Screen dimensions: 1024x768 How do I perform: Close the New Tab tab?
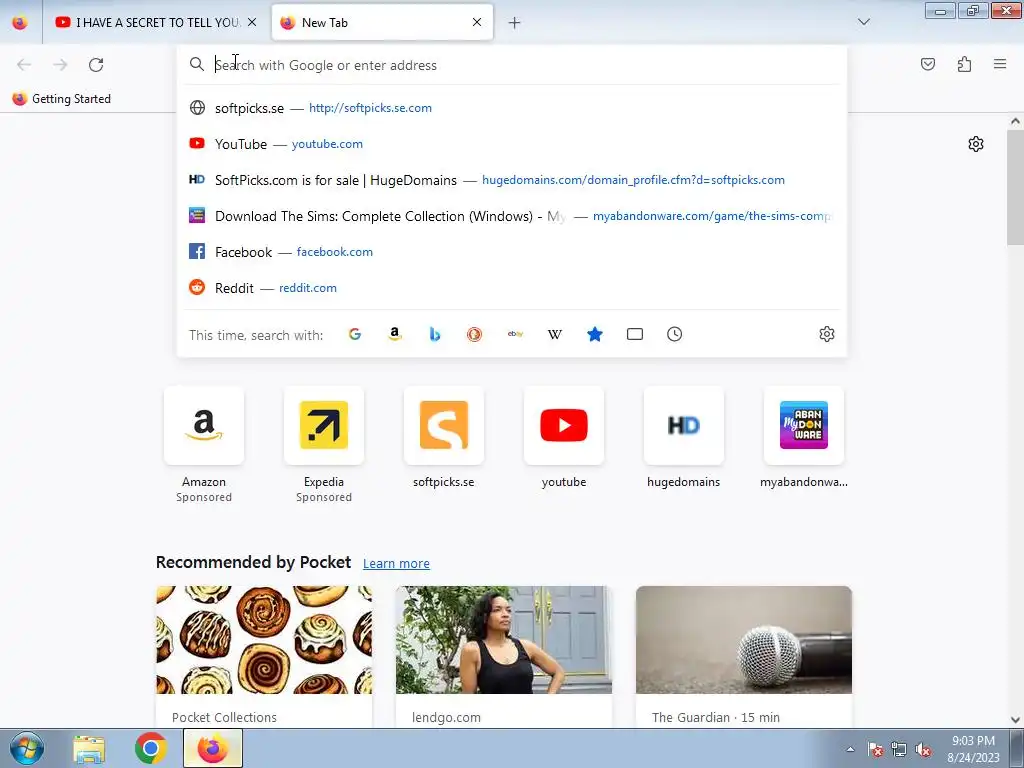[477, 22]
